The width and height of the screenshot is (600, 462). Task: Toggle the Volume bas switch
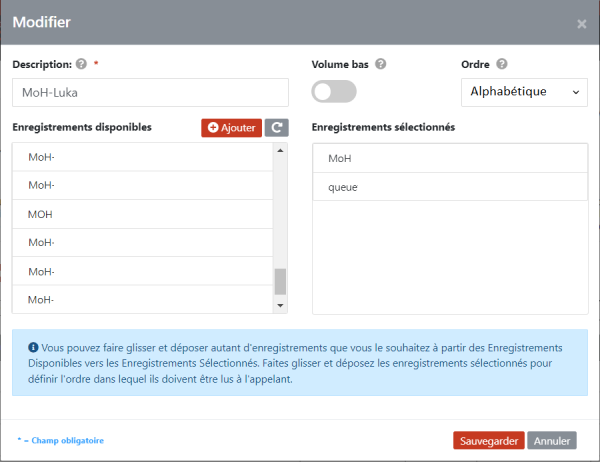[334, 91]
